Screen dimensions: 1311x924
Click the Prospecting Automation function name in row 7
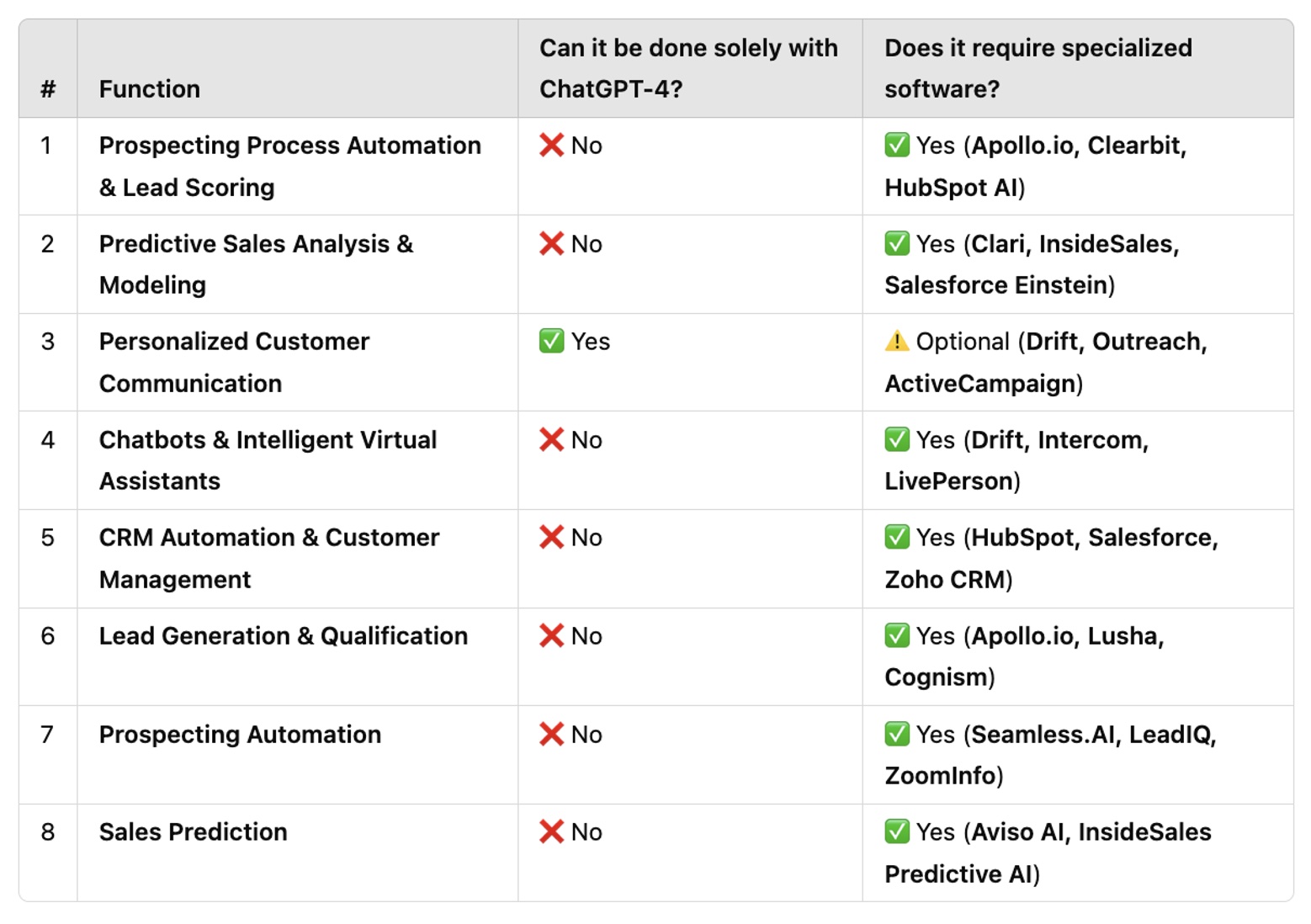click(x=240, y=735)
